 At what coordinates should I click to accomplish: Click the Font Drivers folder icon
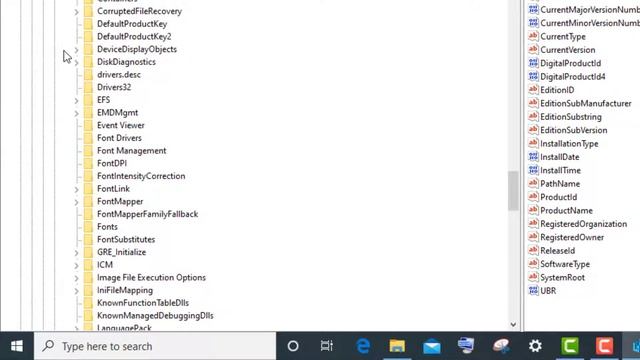88,138
